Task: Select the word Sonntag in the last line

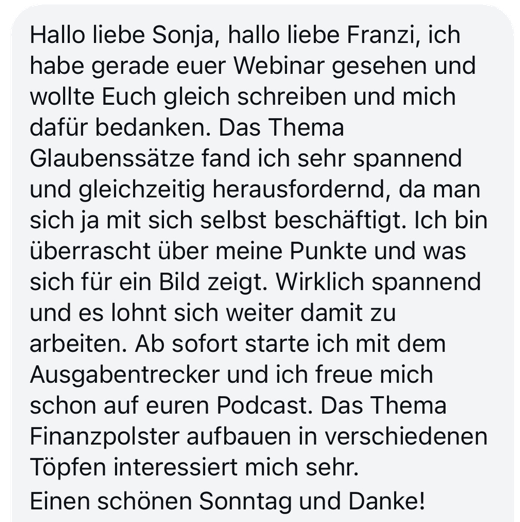Action: coord(245,502)
